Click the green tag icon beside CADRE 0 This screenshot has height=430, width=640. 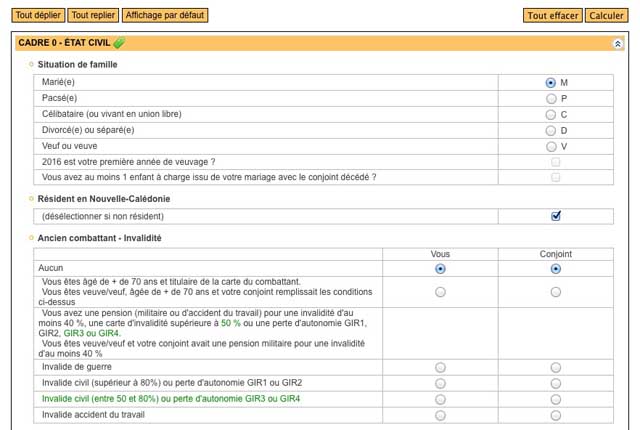pyautogui.click(x=120, y=43)
